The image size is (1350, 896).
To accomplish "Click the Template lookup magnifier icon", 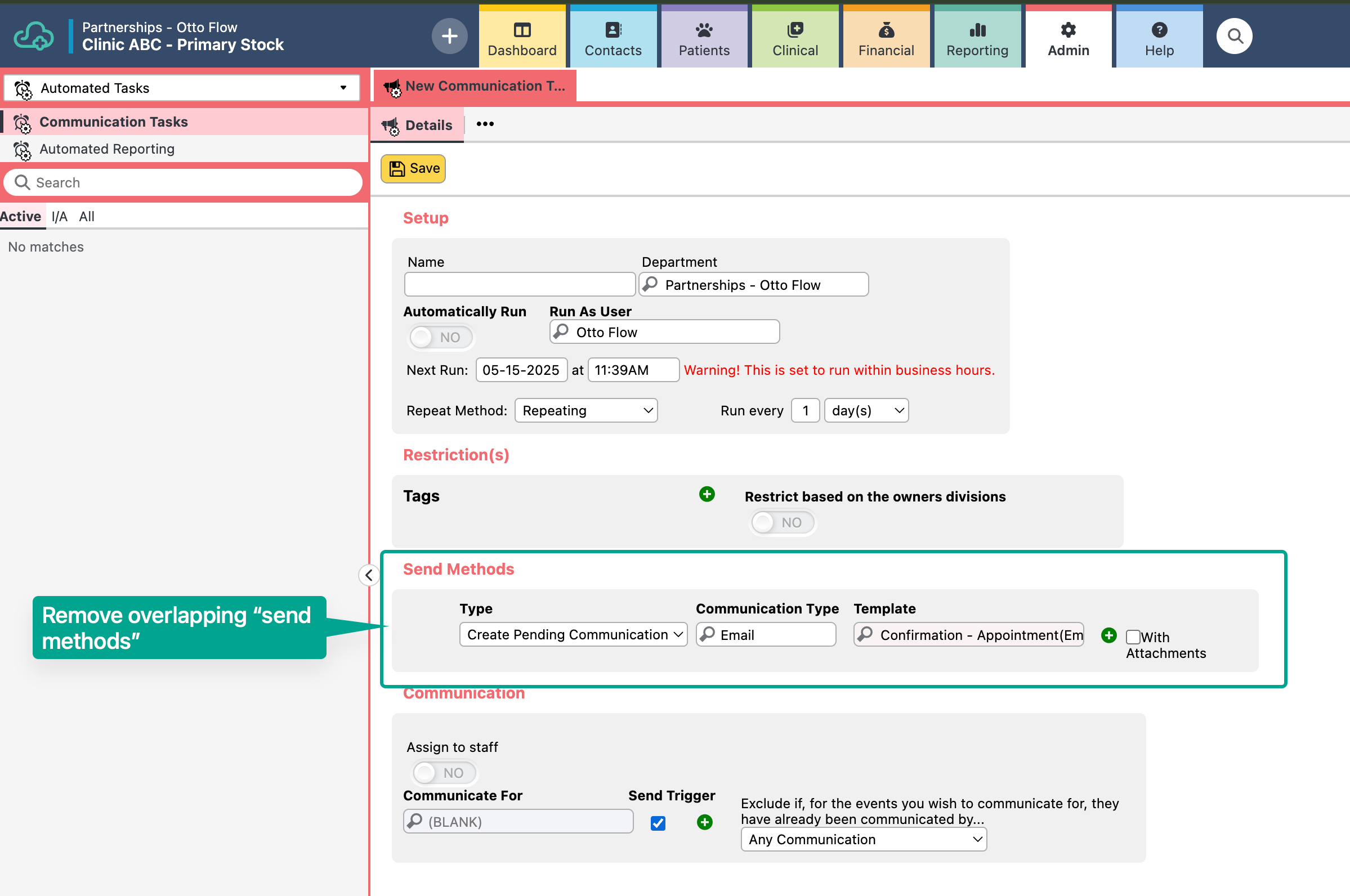I will point(865,634).
